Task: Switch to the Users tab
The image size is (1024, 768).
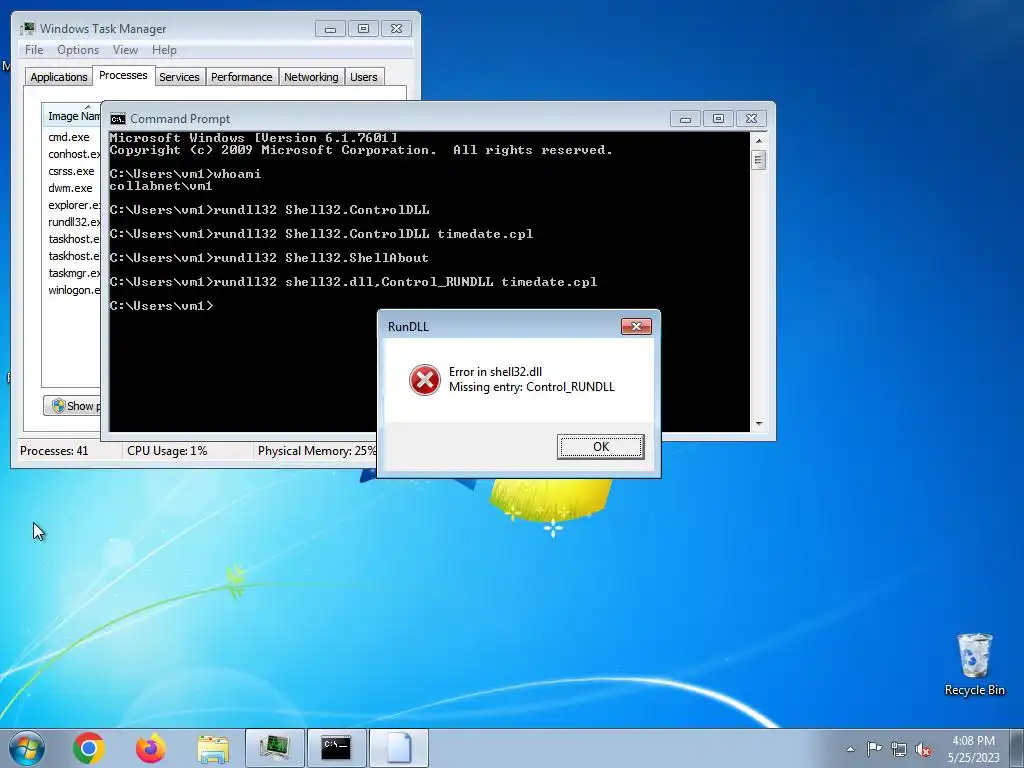Action: [364, 77]
